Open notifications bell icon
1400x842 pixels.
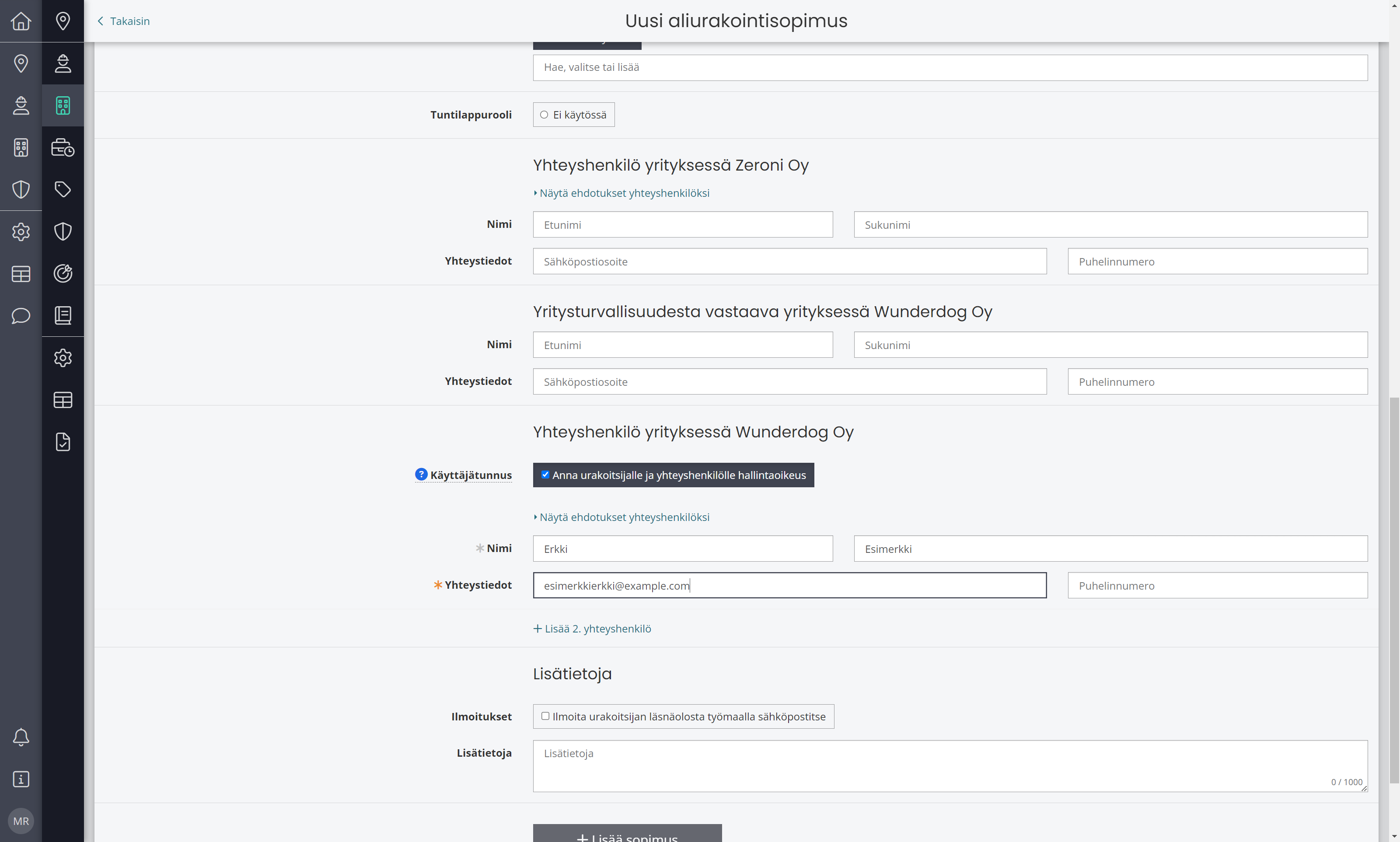(x=21, y=737)
